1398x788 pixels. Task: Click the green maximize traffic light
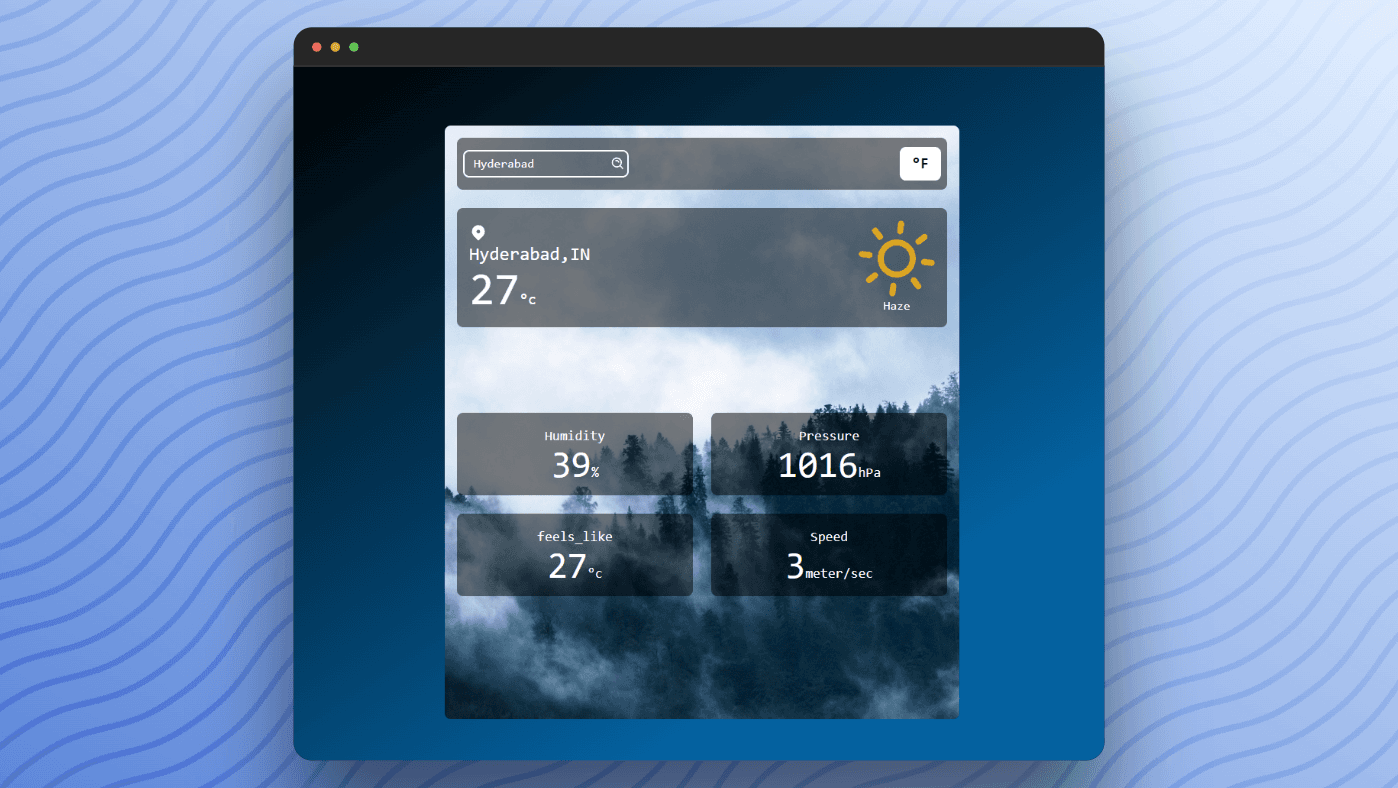click(353, 46)
